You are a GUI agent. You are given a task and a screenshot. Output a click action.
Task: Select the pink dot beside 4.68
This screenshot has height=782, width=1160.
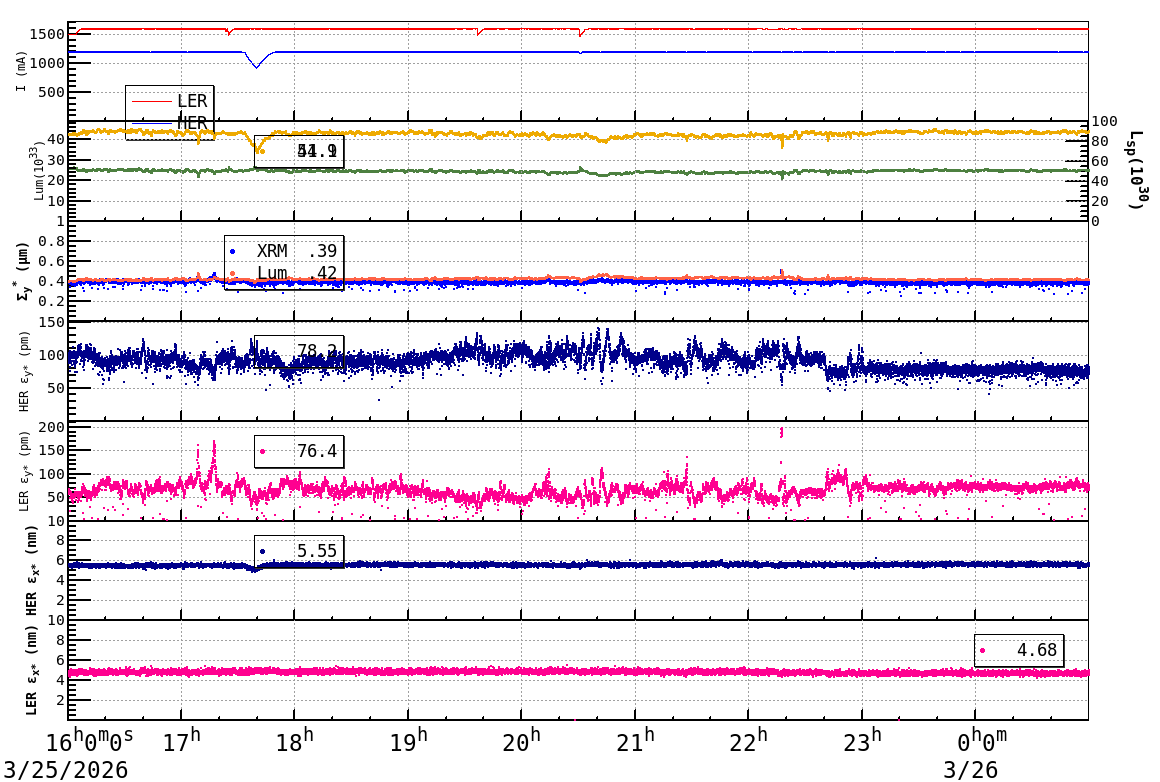pos(982,650)
